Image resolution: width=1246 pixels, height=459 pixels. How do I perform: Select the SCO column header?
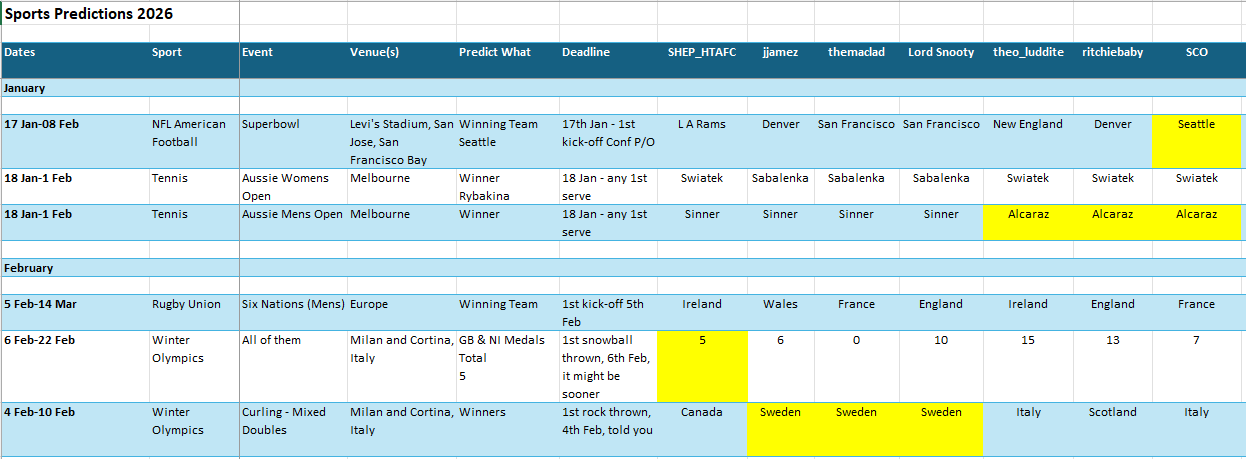tap(1196, 59)
